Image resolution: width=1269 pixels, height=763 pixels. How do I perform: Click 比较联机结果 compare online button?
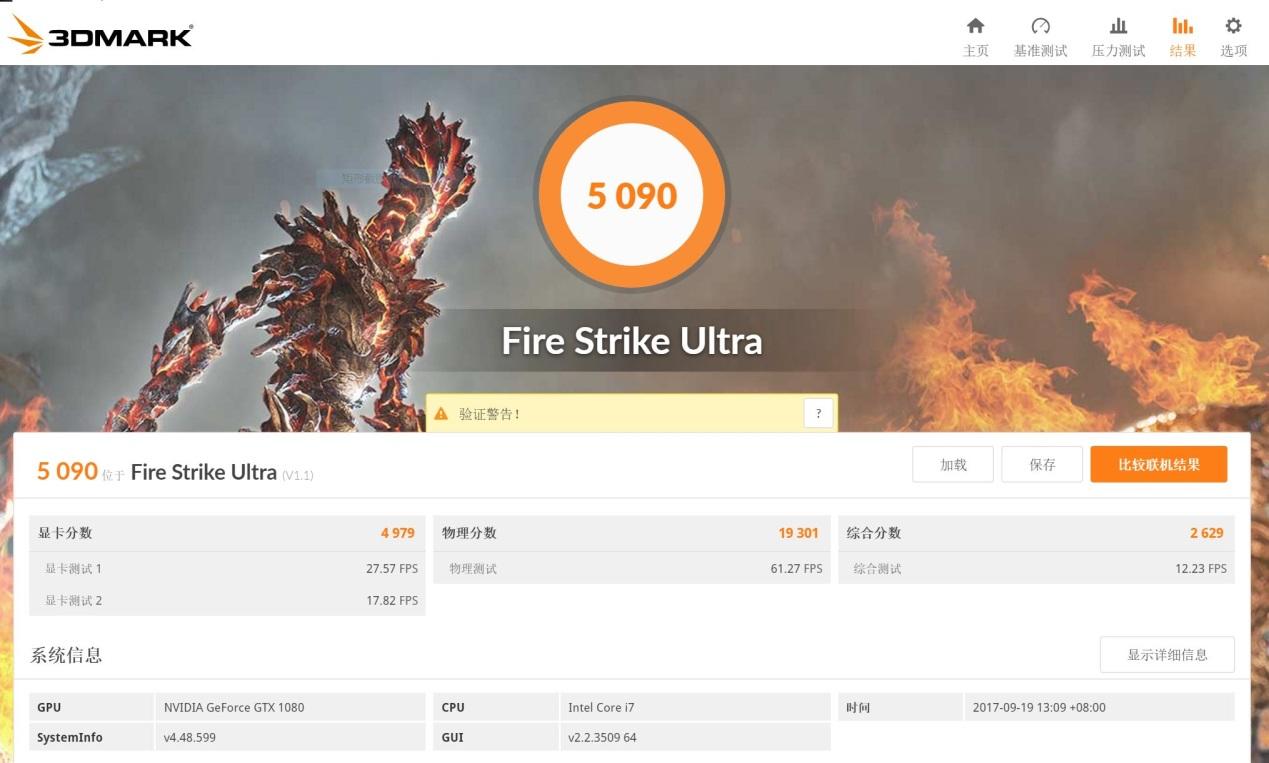click(1158, 464)
